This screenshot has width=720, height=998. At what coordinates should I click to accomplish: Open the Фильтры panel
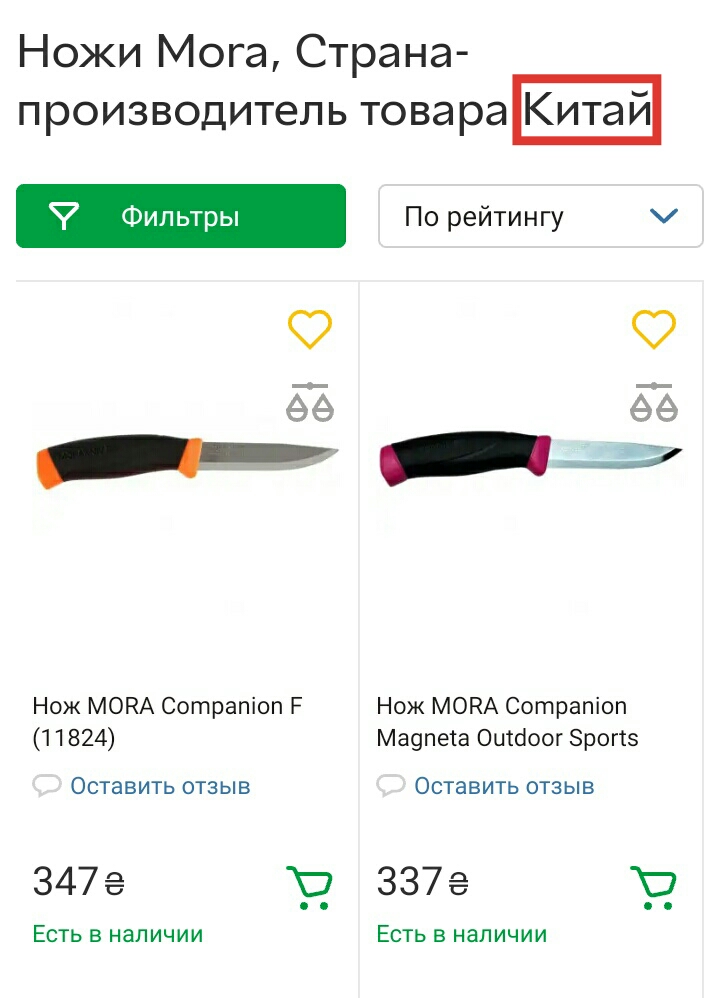pyautogui.click(x=181, y=216)
